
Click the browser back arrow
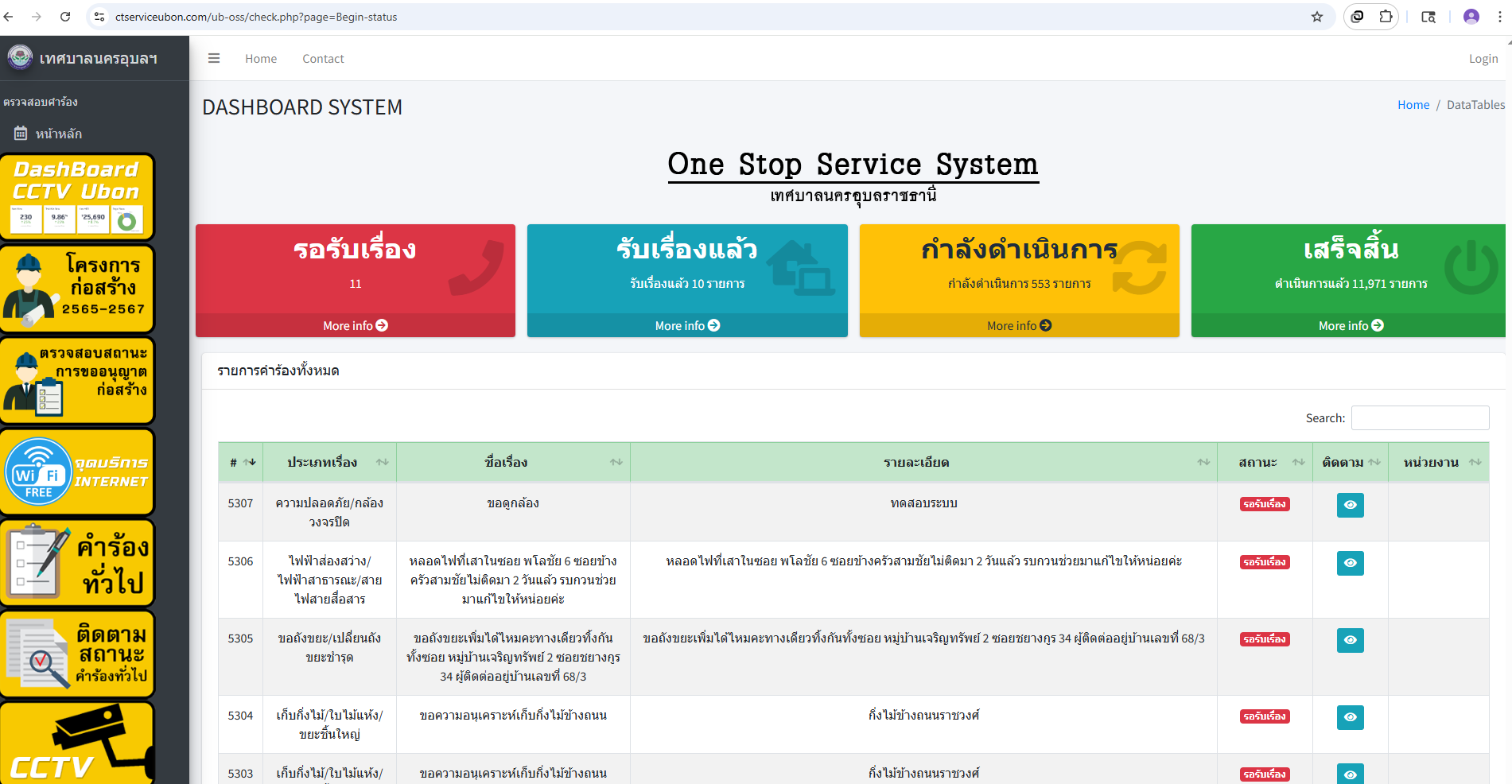pos(9,17)
